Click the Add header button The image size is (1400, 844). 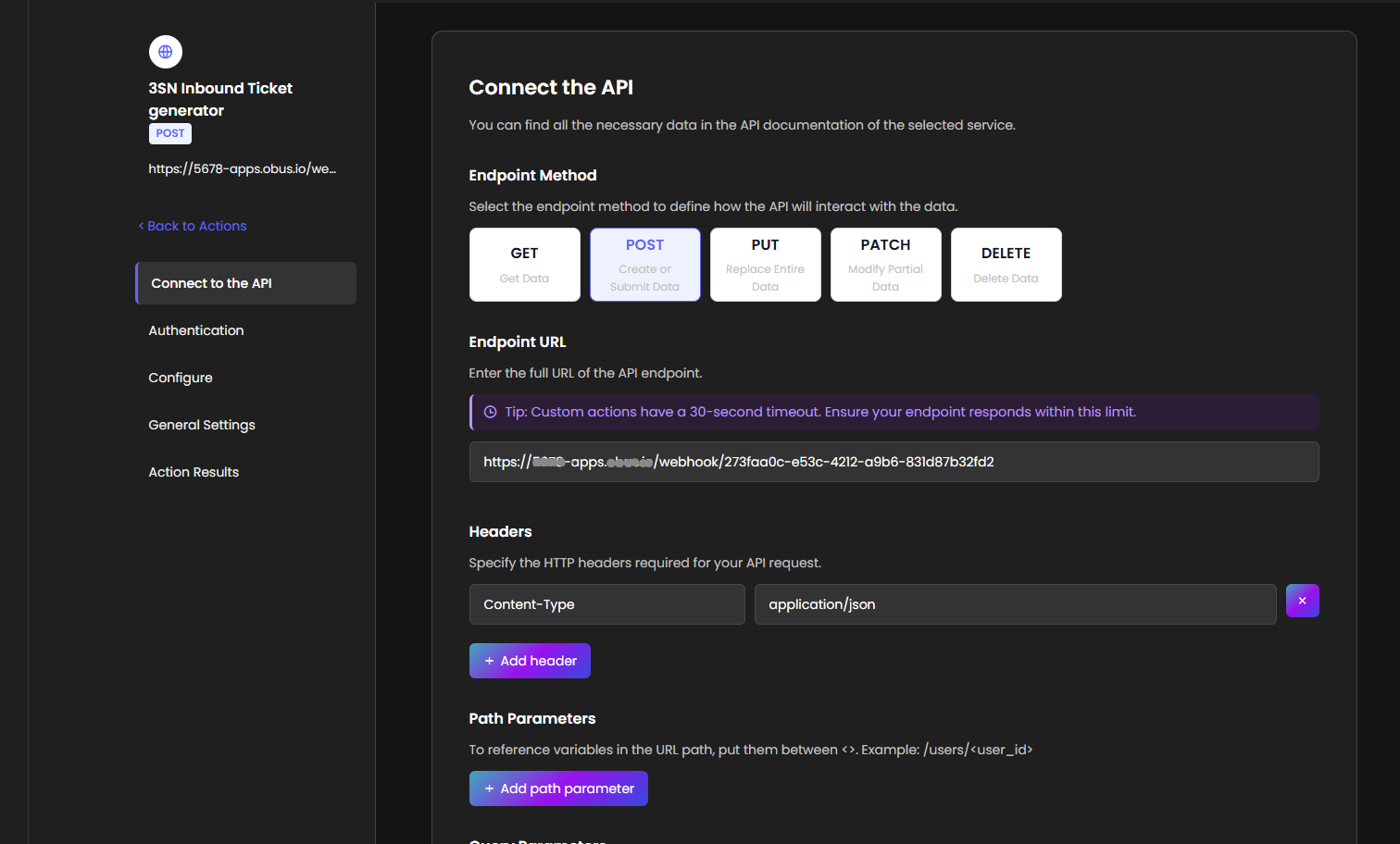point(530,661)
